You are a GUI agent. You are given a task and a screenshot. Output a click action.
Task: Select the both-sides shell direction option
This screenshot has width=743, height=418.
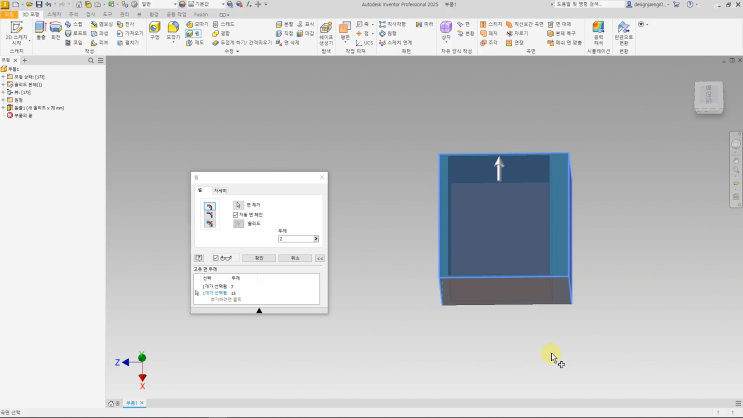(209, 224)
